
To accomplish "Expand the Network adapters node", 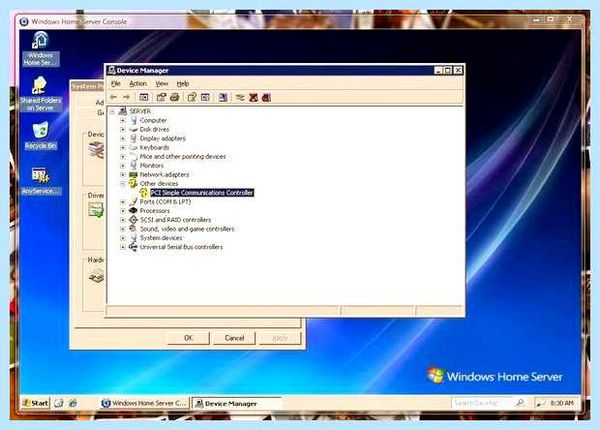I will pos(123,174).
